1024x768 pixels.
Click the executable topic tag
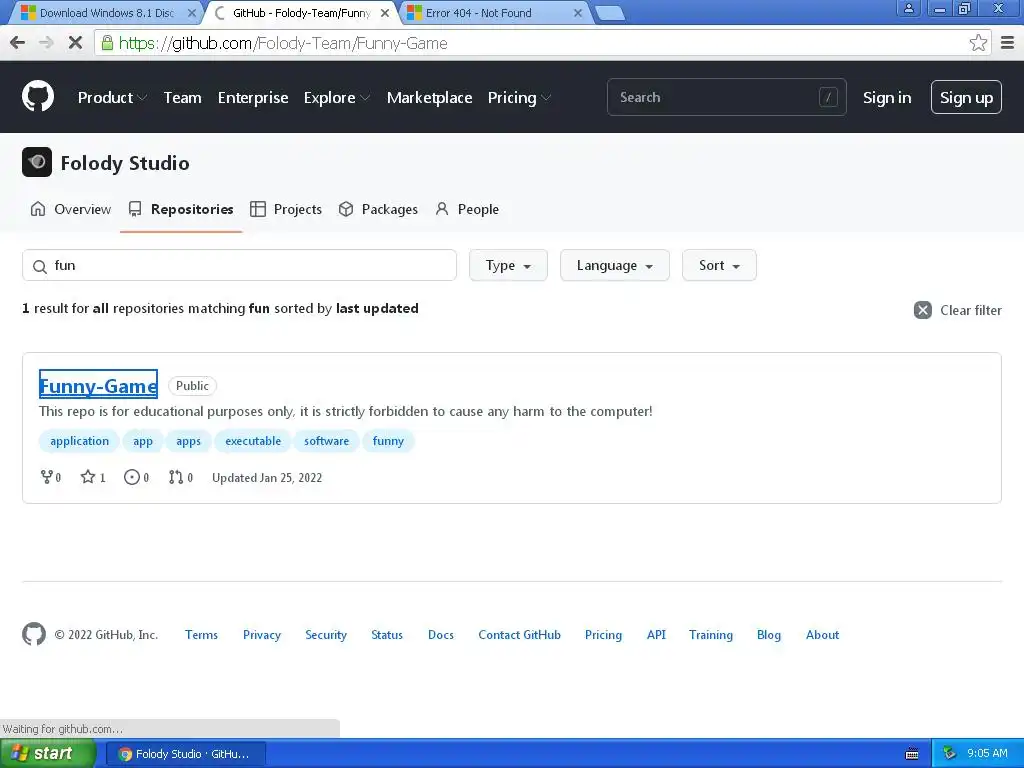pyautogui.click(x=253, y=441)
